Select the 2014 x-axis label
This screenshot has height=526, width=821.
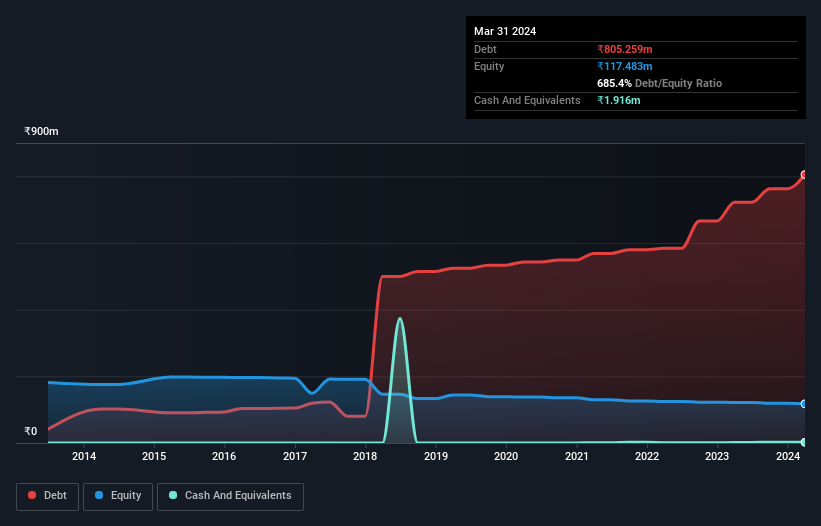pos(84,456)
